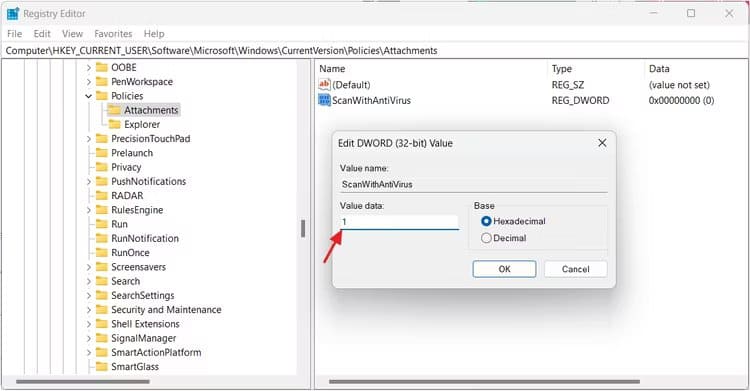Image resolution: width=750 pixels, height=391 pixels.
Task: Maximize the Registry Editor window
Action: [691, 13]
